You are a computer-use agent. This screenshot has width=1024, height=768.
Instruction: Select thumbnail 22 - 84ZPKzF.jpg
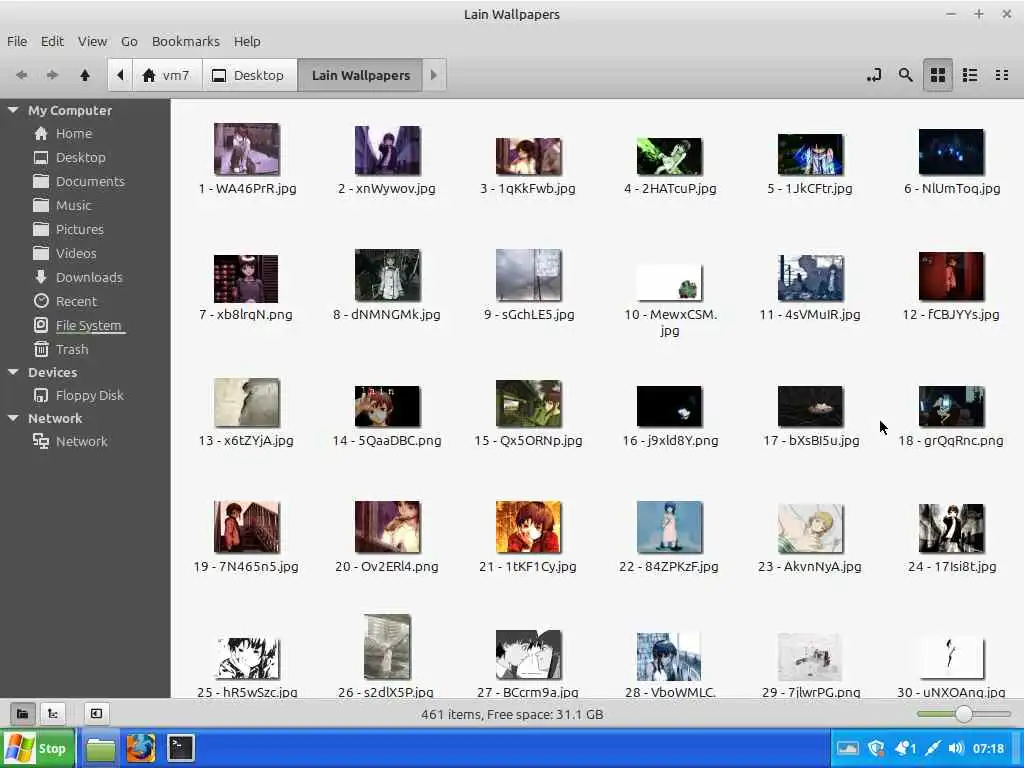669,527
